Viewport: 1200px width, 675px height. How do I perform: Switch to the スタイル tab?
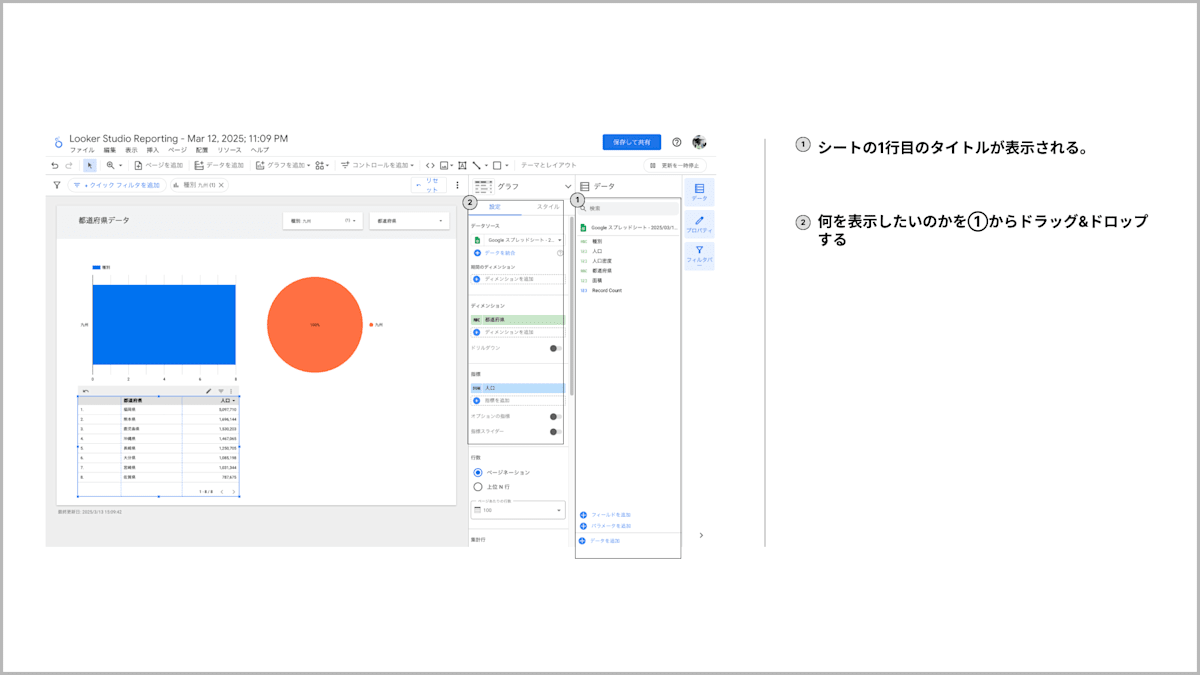pos(548,206)
